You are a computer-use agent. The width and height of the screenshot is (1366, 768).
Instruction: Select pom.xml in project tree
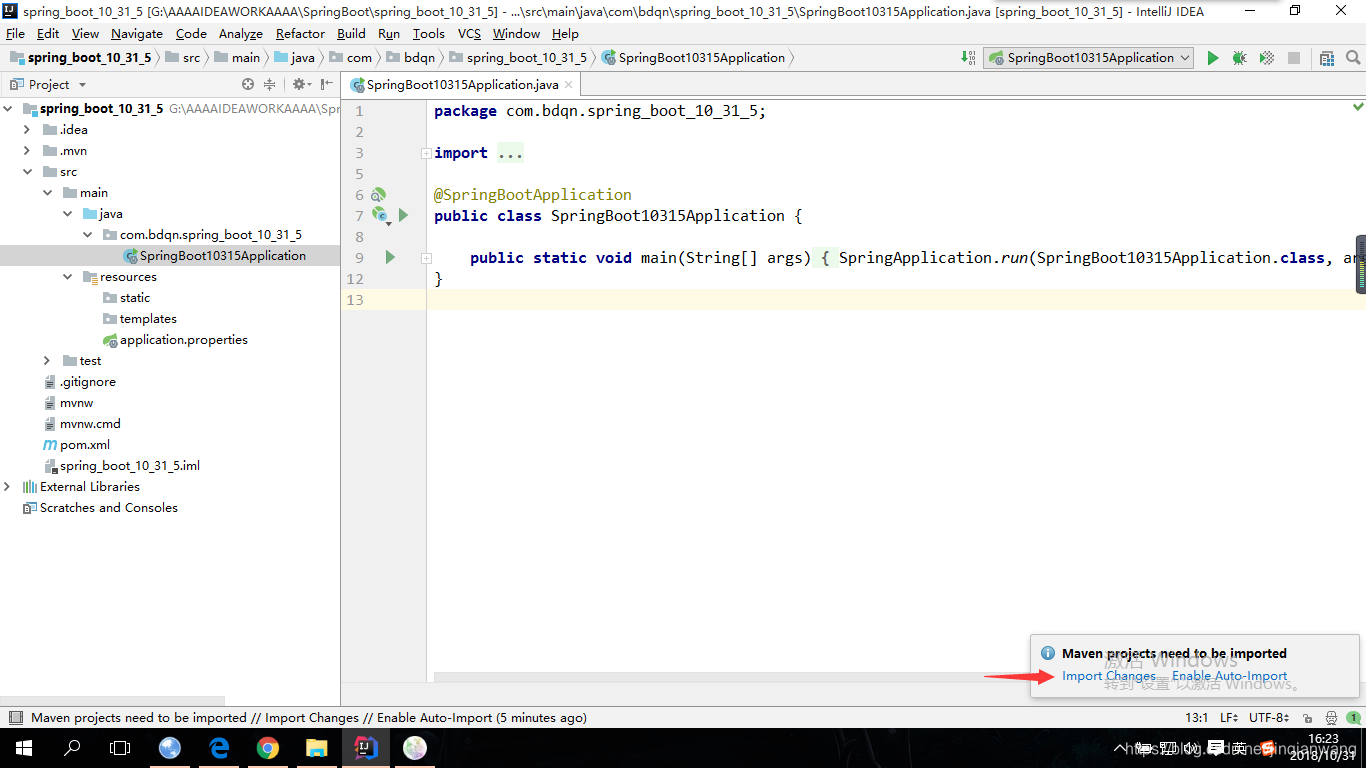[85, 445]
